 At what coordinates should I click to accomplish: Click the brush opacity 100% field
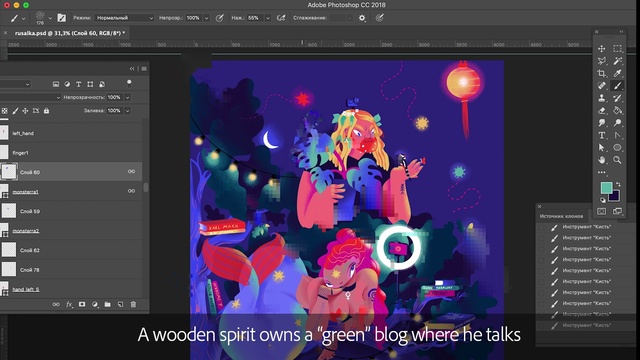click(x=194, y=18)
